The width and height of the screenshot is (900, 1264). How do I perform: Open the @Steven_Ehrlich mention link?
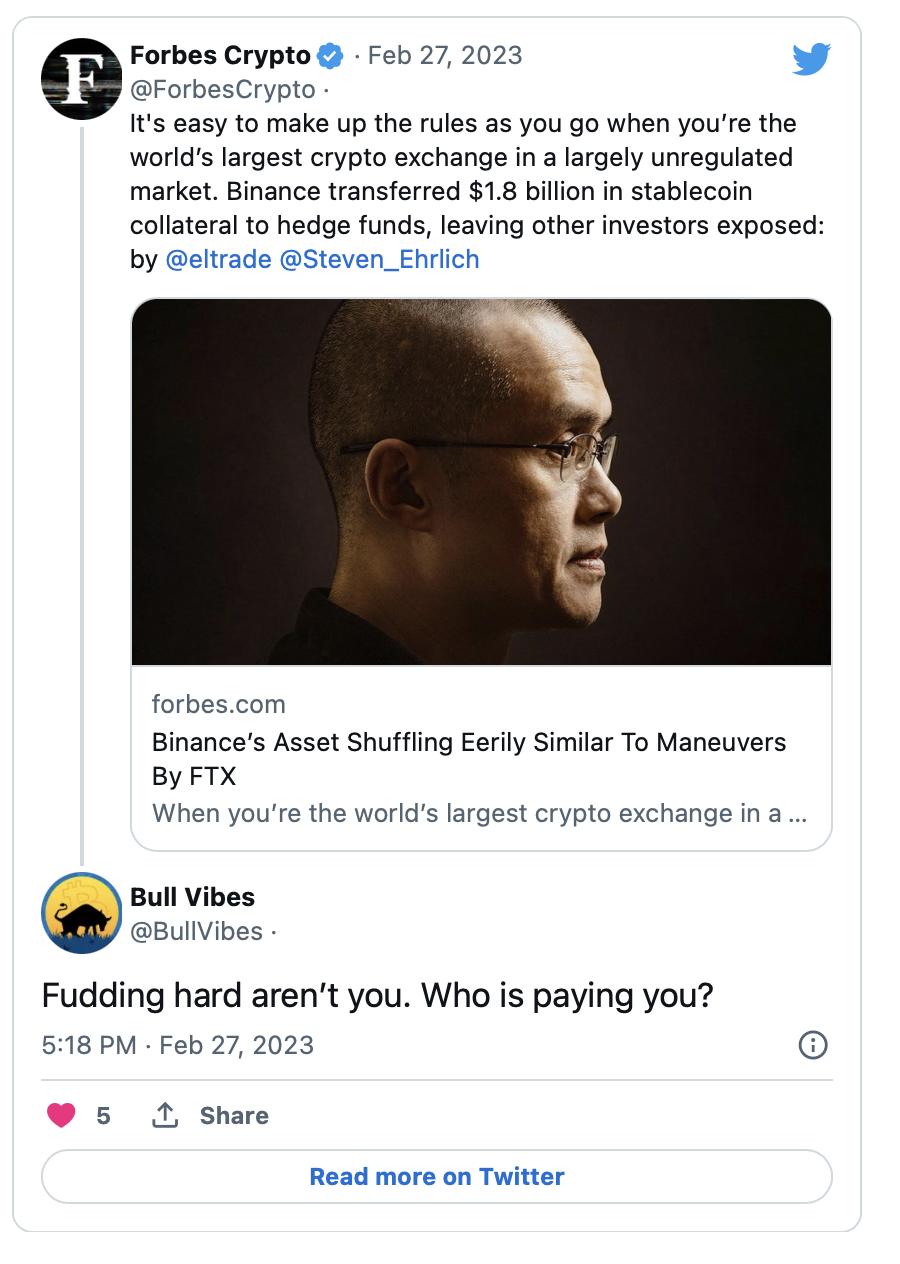tap(379, 260)
